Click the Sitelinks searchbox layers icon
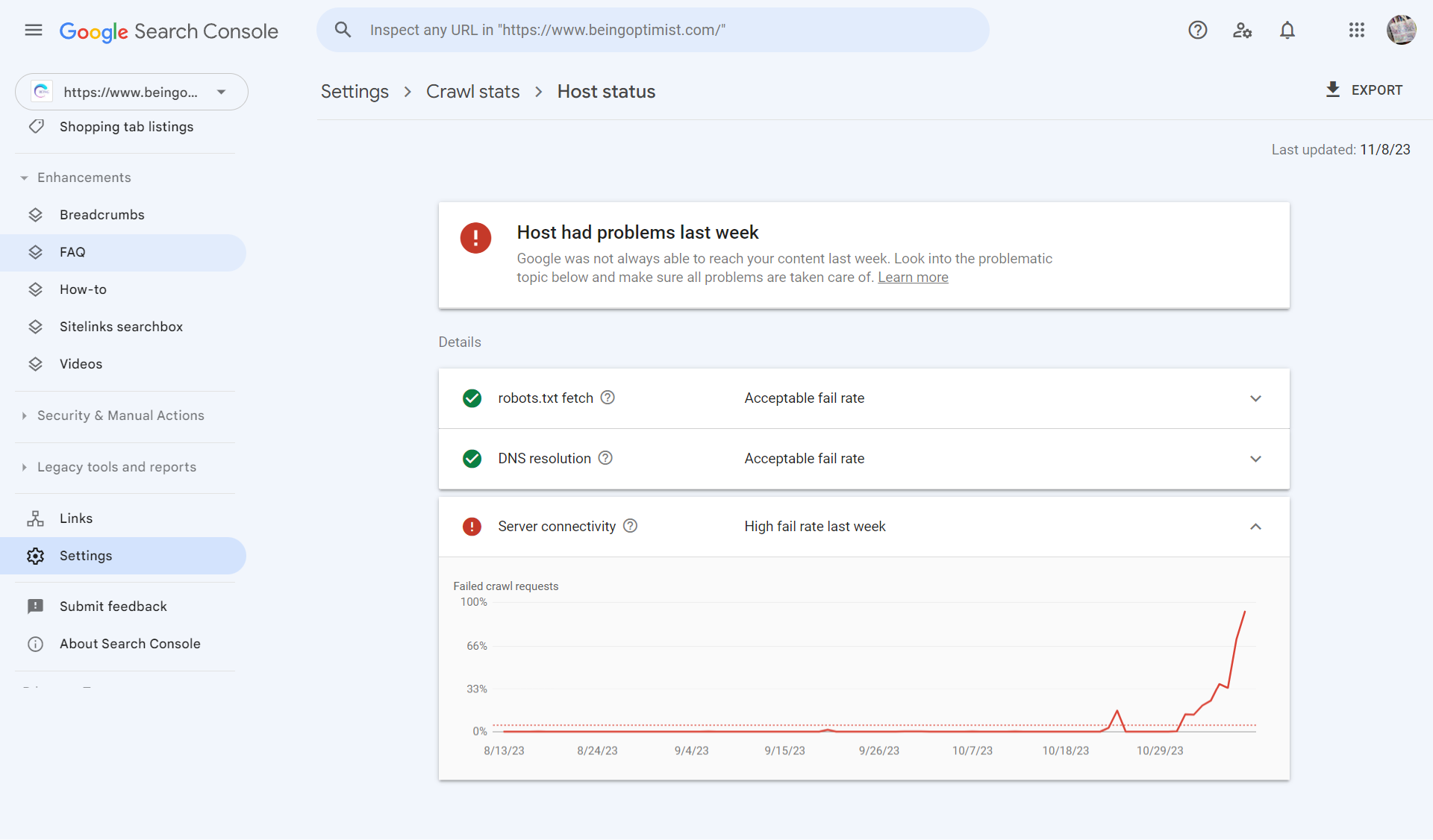The height and width of the screenshot is (840, 1433). click(36, 327)
